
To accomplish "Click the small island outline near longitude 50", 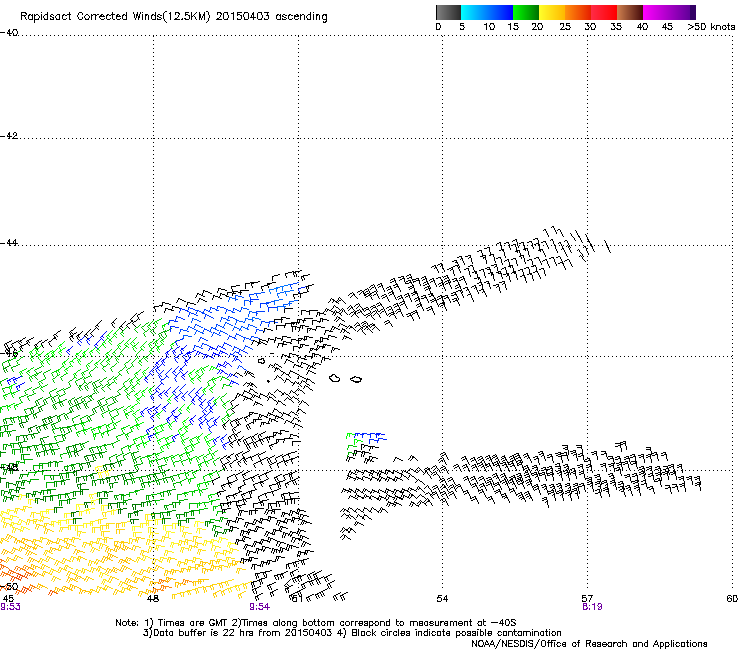I will click(262, 361).
